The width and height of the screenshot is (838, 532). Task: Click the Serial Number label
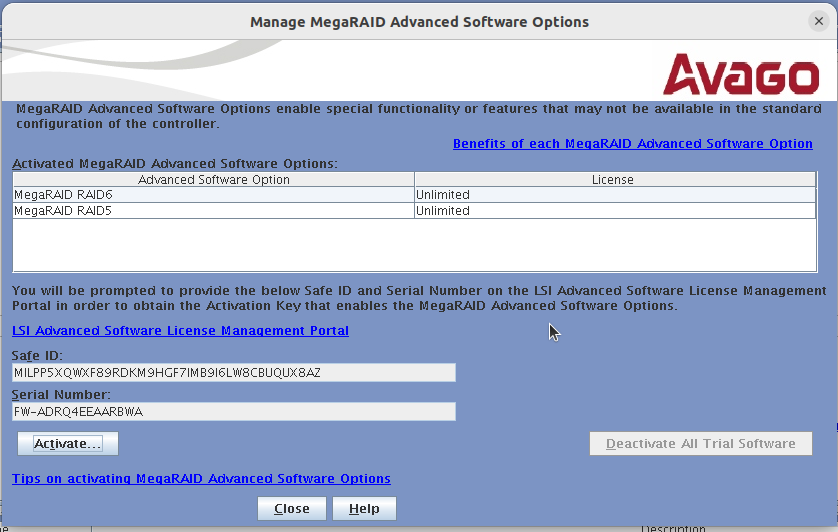pyautogui.click(x=61, y=395)
